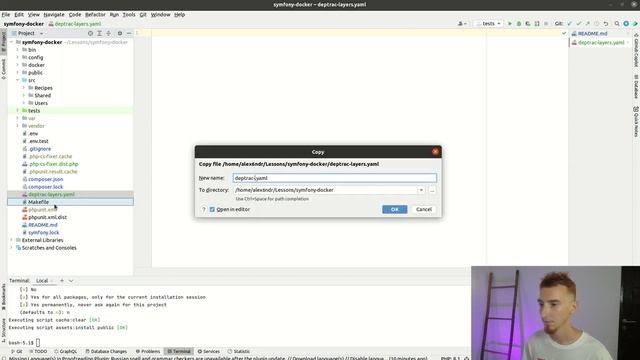The width and height of the screenshot is (640, 360).
Task: Click the Git commit checkmark icon
Action: pyautogui.click(x=578, y=24)
